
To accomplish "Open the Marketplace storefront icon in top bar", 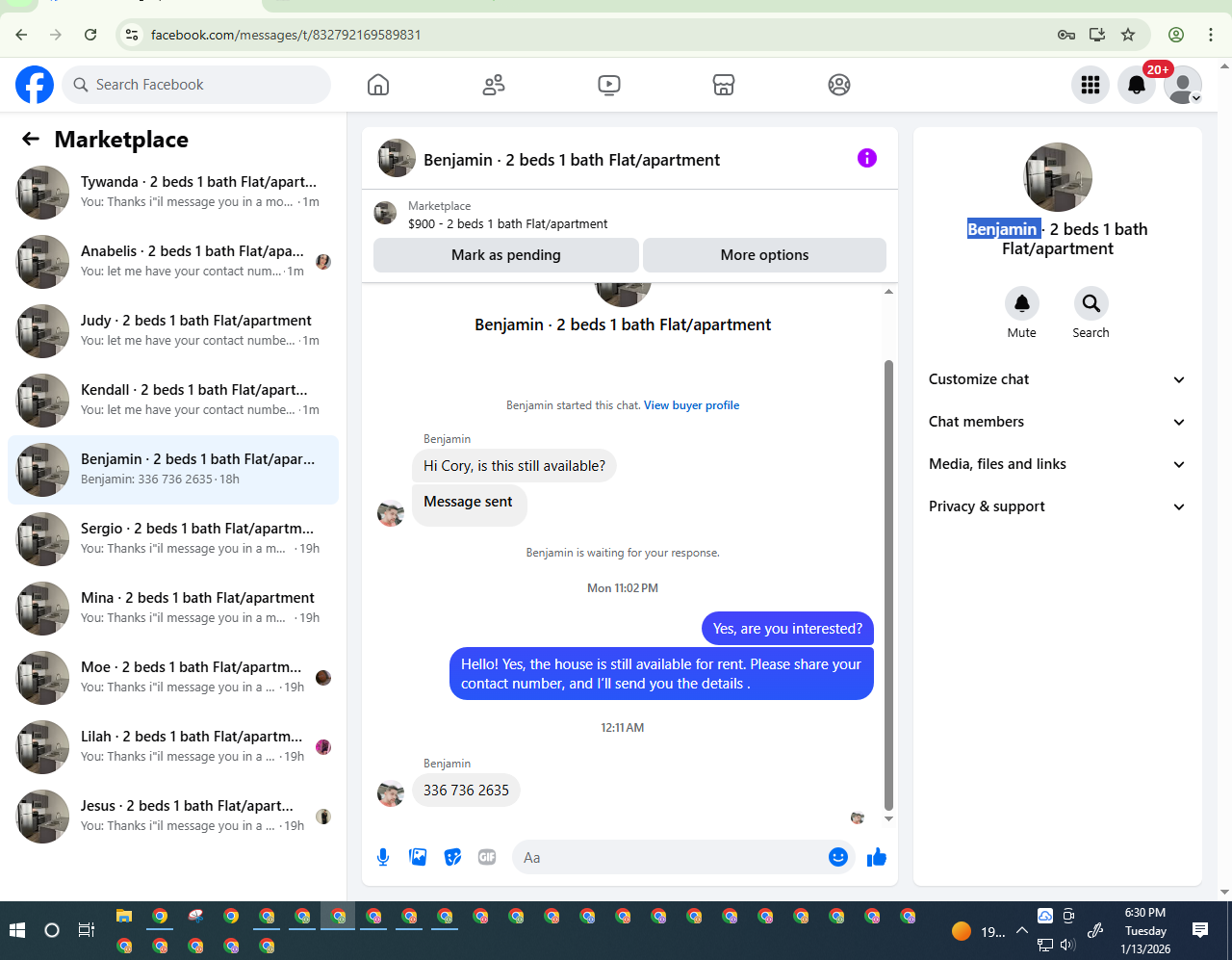I will point(724,85).
